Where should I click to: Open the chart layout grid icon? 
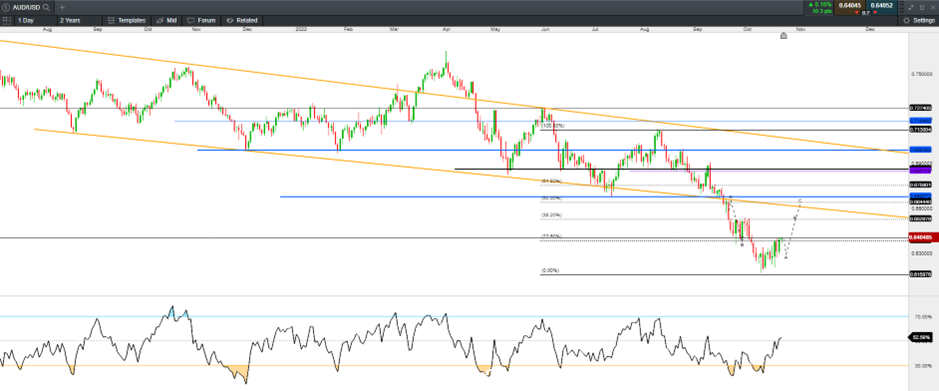(6, 20)
